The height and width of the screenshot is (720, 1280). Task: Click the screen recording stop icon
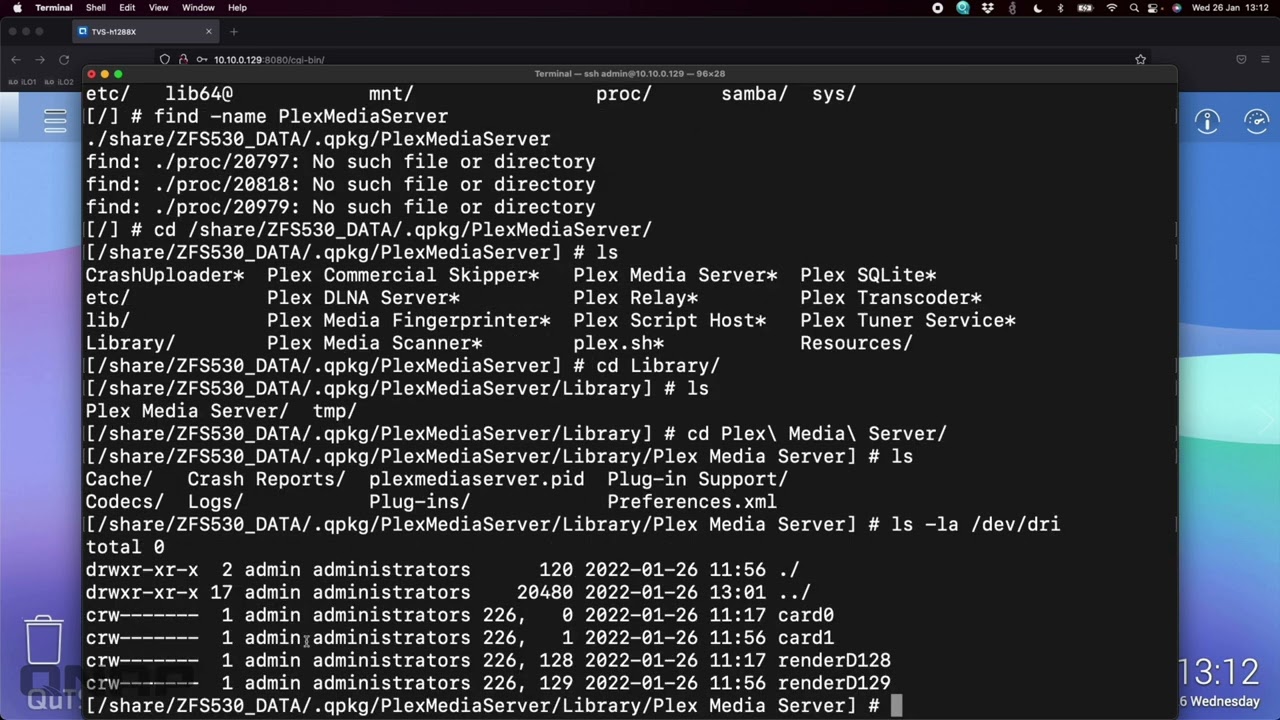937,8
